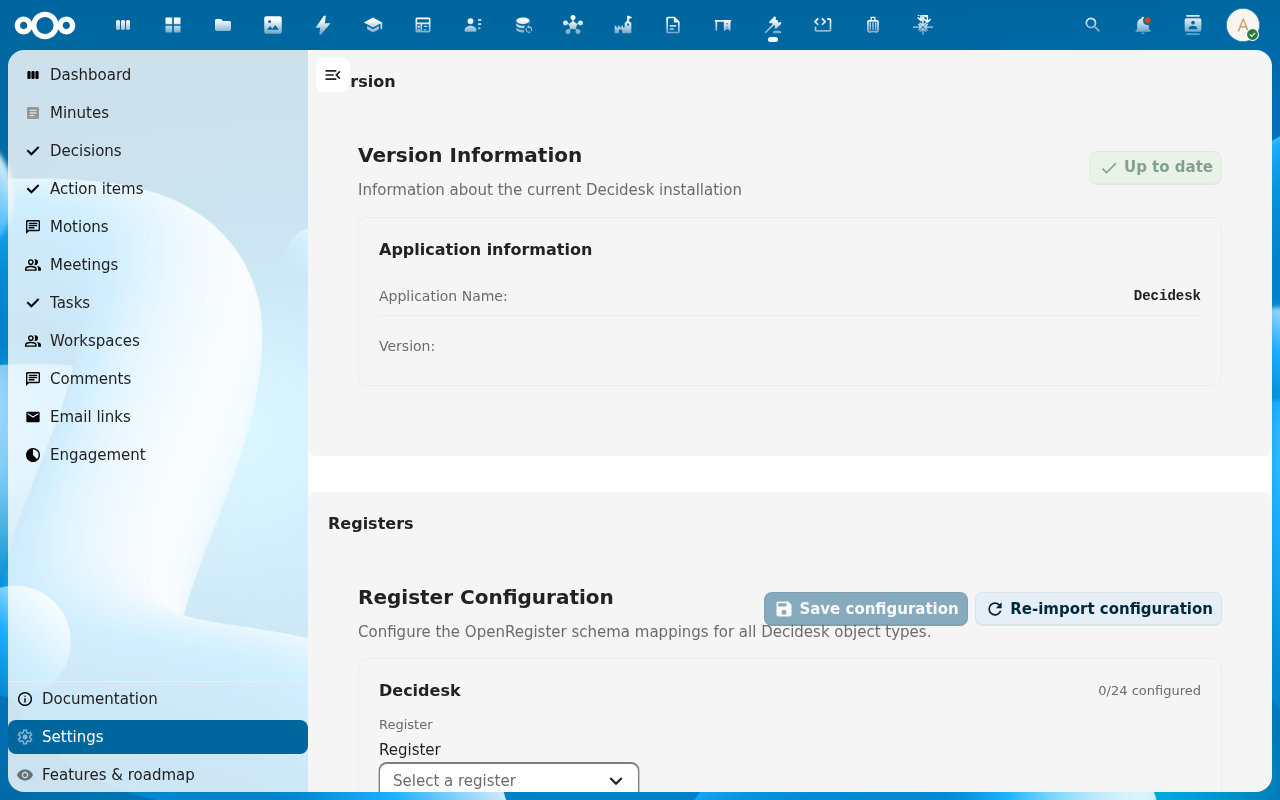Click the 'Decidesk' application name value

1167,296
